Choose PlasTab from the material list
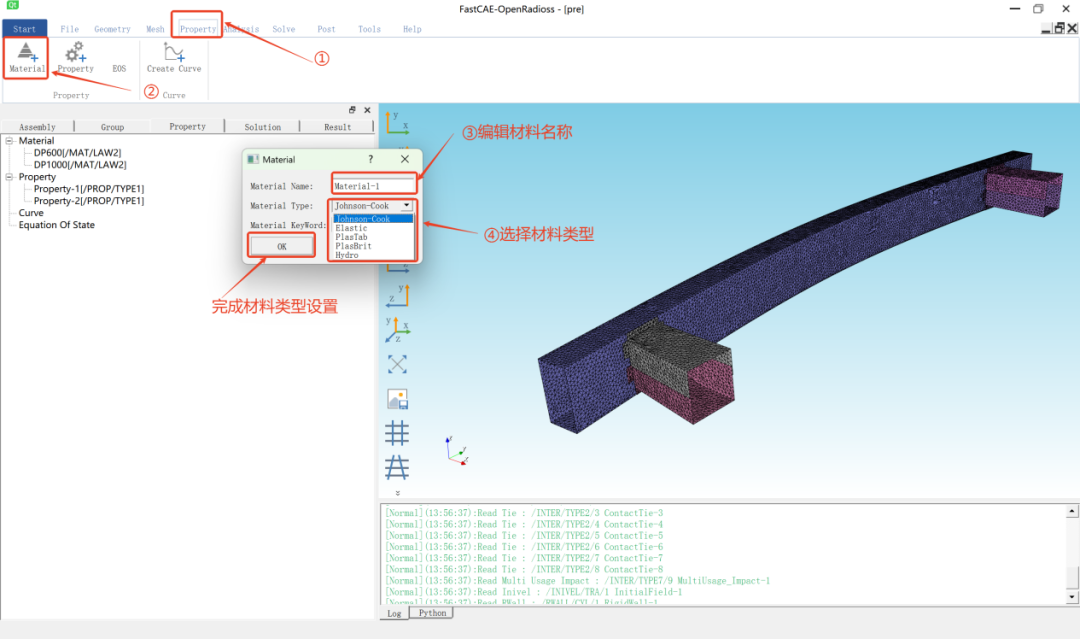 373,237
